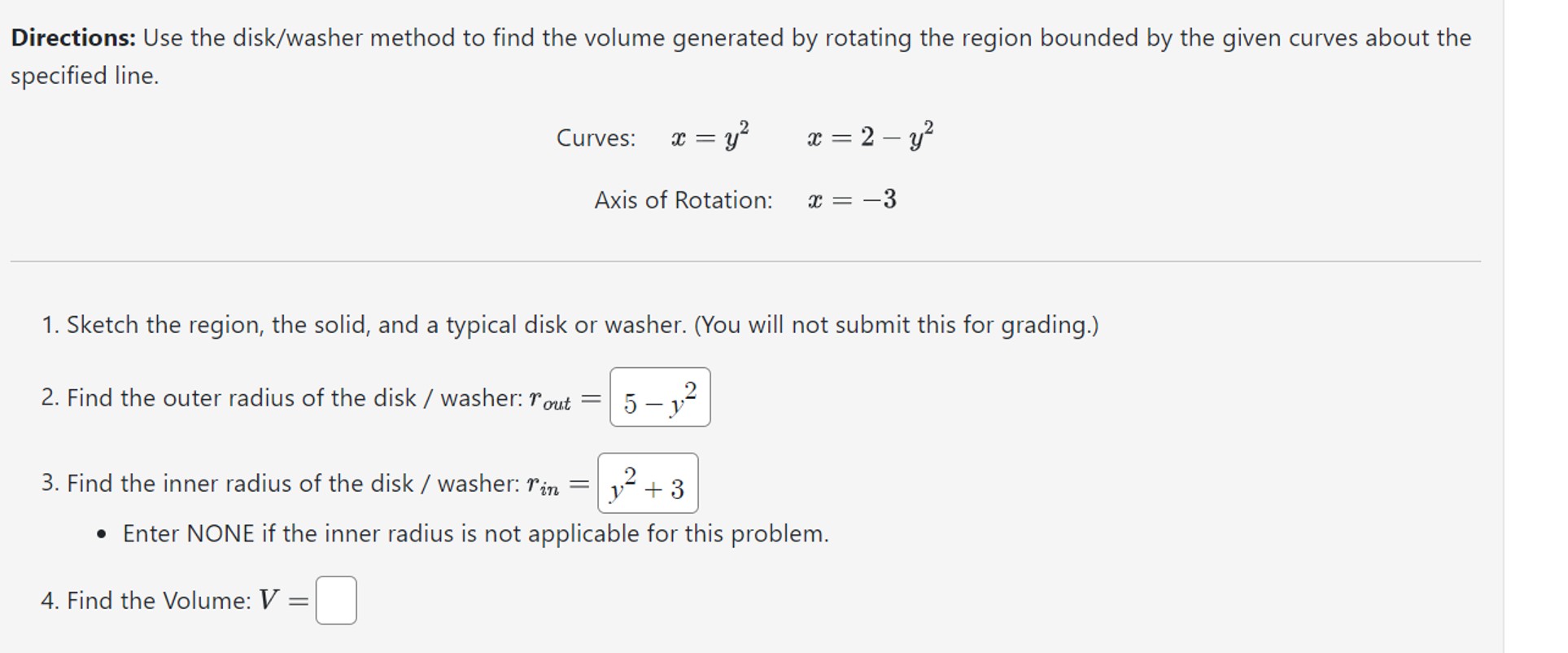Select the Axis of Rotation label
The height and width of the screenshot is (653, 1568).
click(684, 200)
